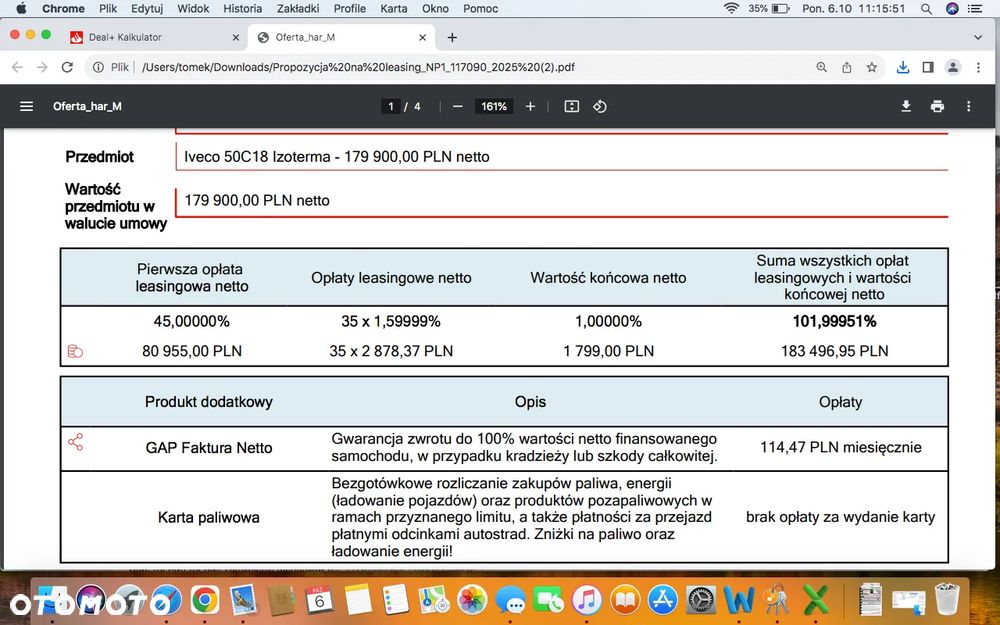Open Music from the Dock
This screenshot has height=625, width=1000.
pos(587,599)
